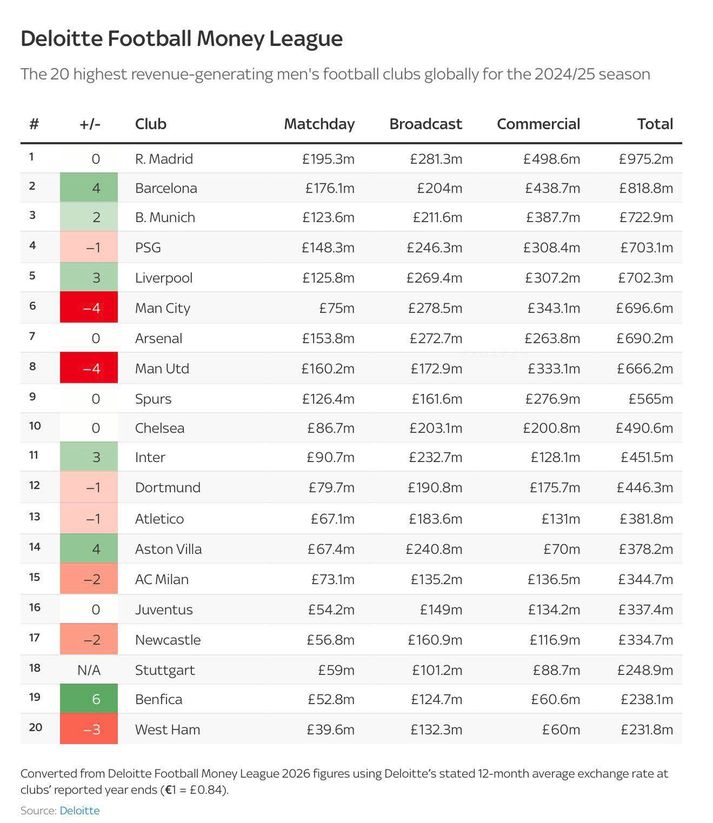Select the R. Madrid club name
The image size is (713, 823).
click(x=164, y=158)
